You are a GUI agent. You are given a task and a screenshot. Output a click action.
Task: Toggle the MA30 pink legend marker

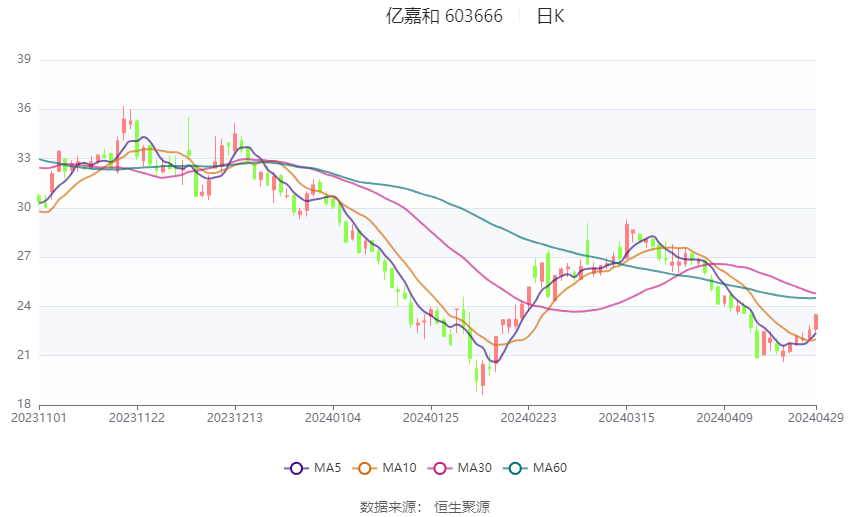click(x=440, y=468)
